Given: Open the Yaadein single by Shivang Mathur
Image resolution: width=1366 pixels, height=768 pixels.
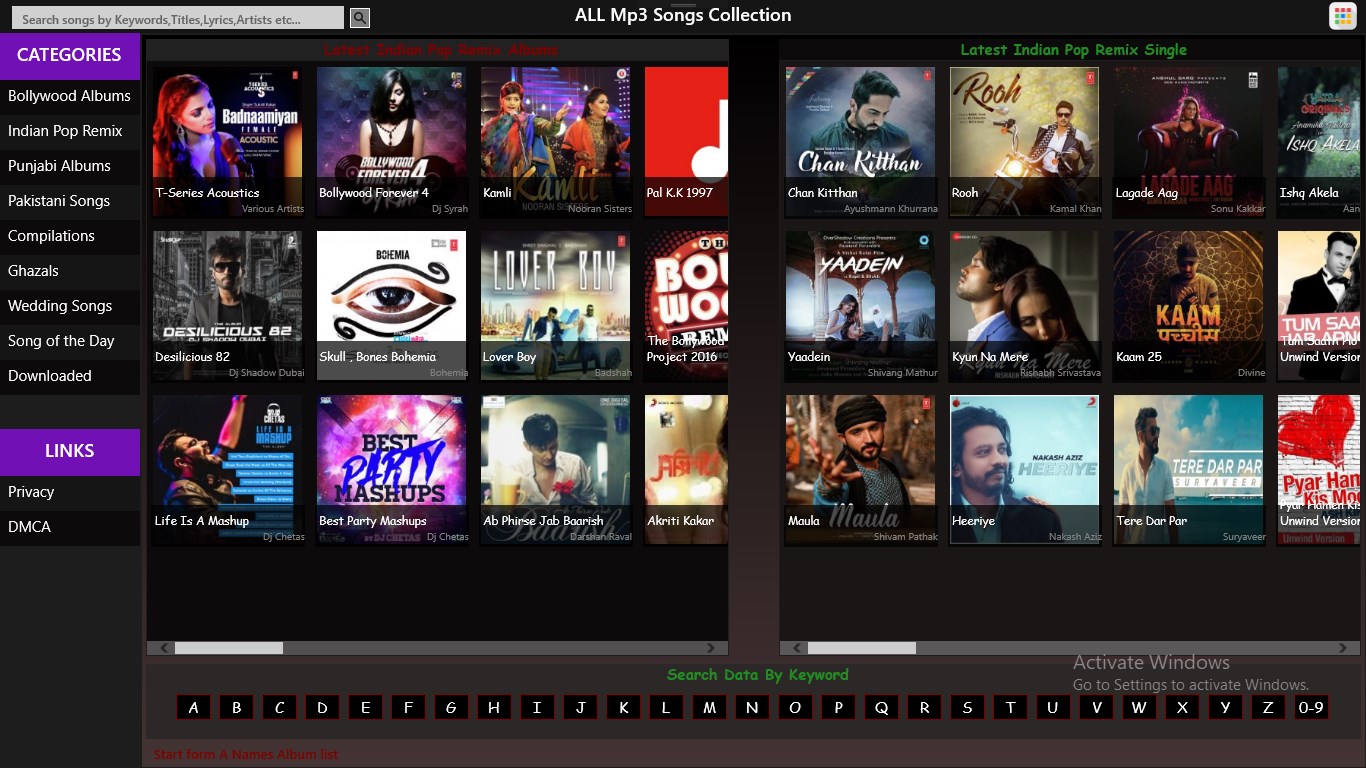Looking at the screenshot, I should (x=860, y=306).
